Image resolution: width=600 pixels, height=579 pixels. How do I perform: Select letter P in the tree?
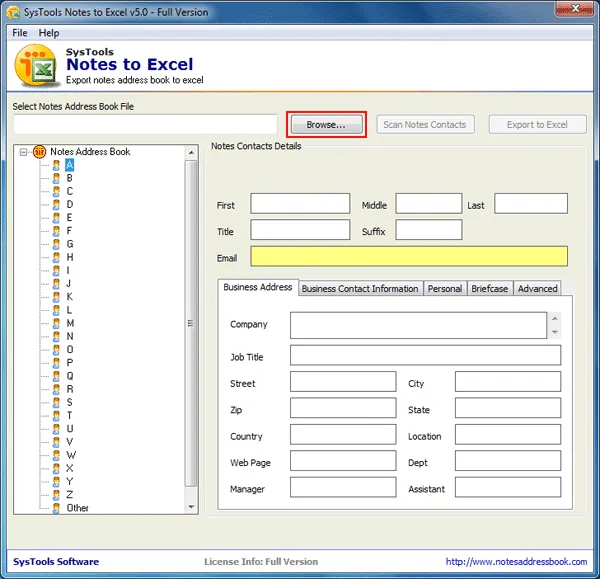pyautogui.click(x=70, y=363)
